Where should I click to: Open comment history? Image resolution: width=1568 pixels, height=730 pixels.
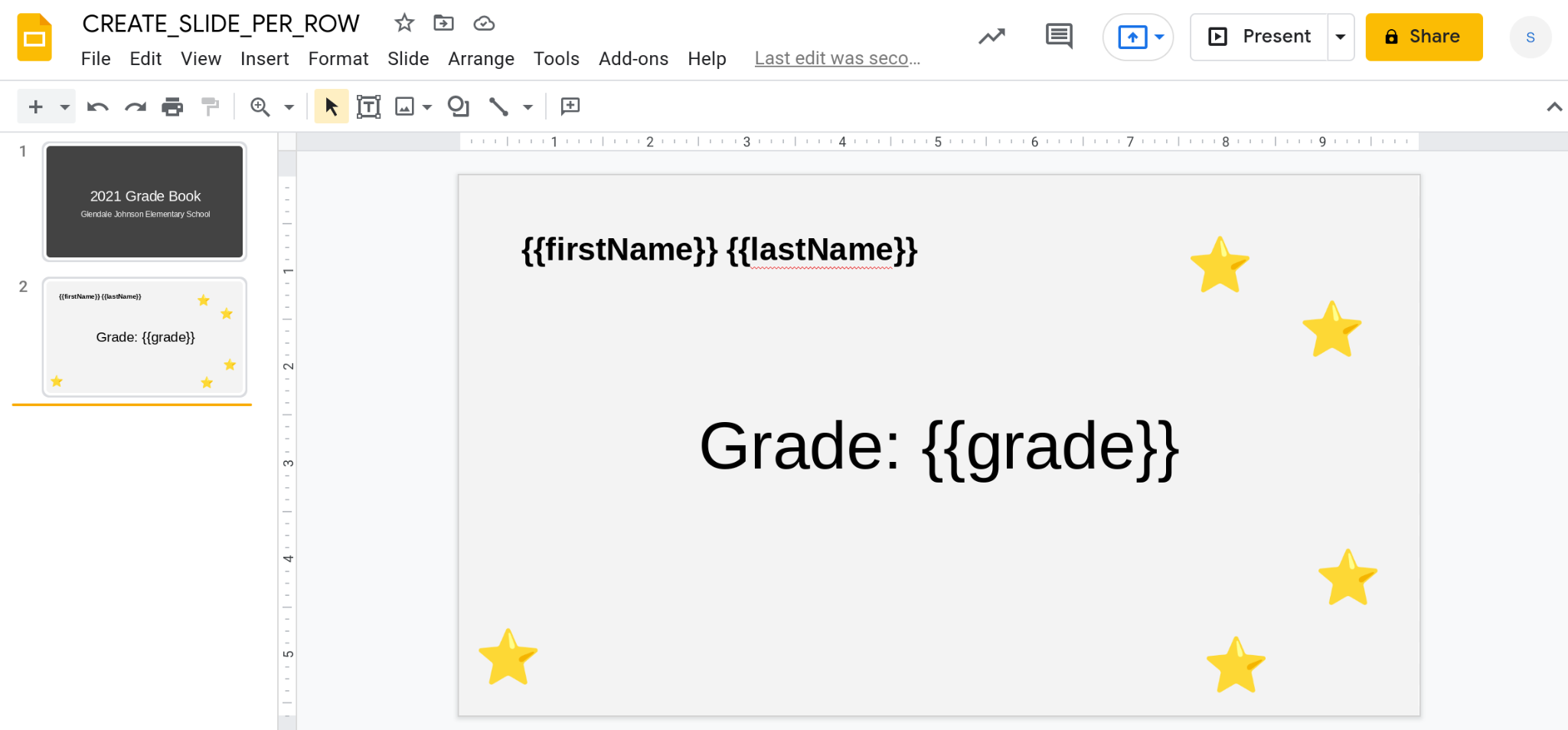1059,36
